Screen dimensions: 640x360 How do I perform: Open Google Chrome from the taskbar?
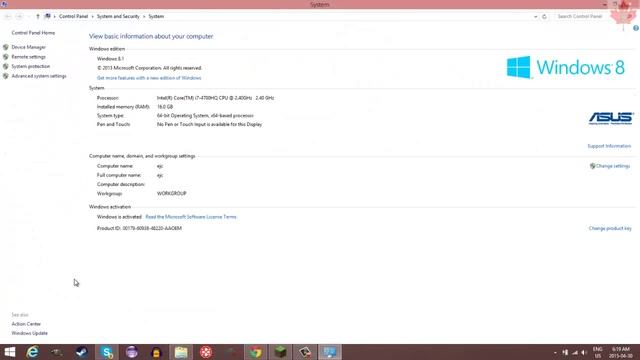pyautogui.click(x=256, y=352)
